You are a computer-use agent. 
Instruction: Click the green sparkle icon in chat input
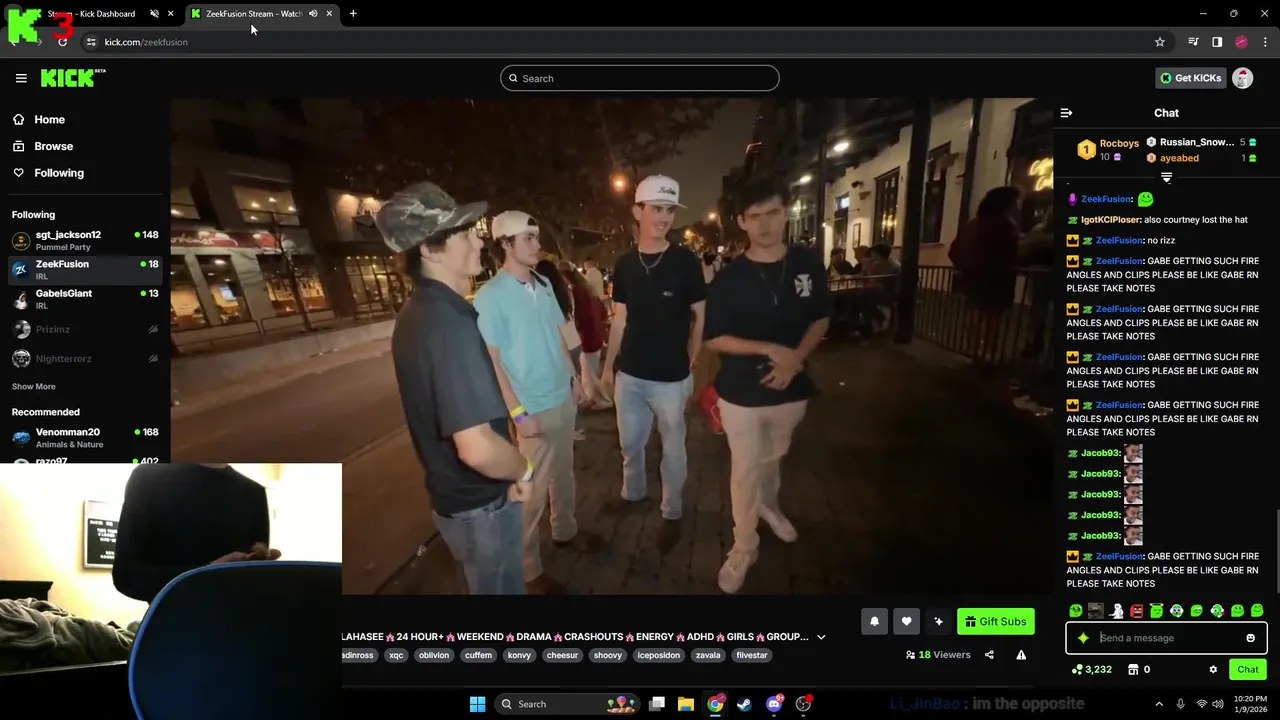click(1083, 638)
